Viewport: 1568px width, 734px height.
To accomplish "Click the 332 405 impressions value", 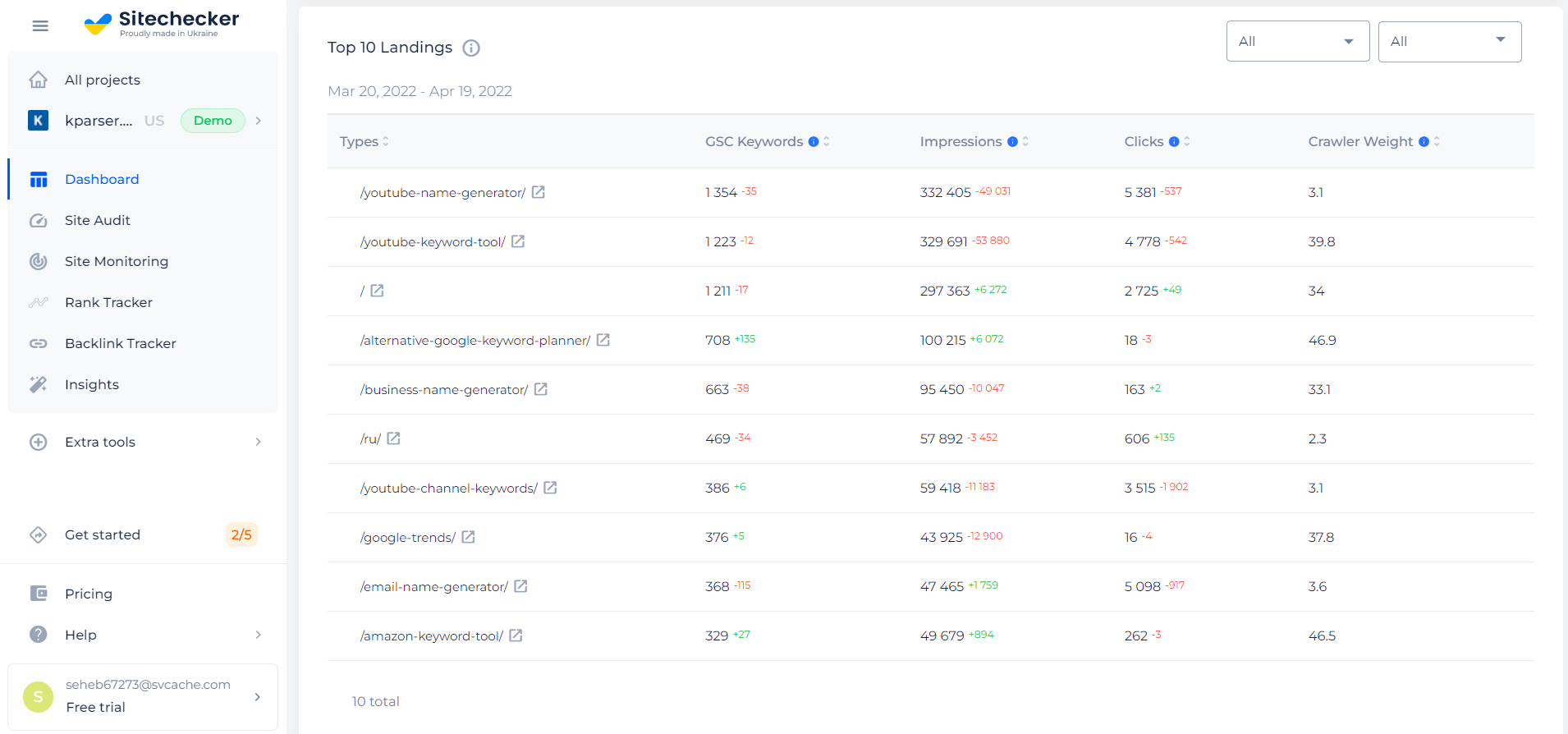I will (945, 192).
